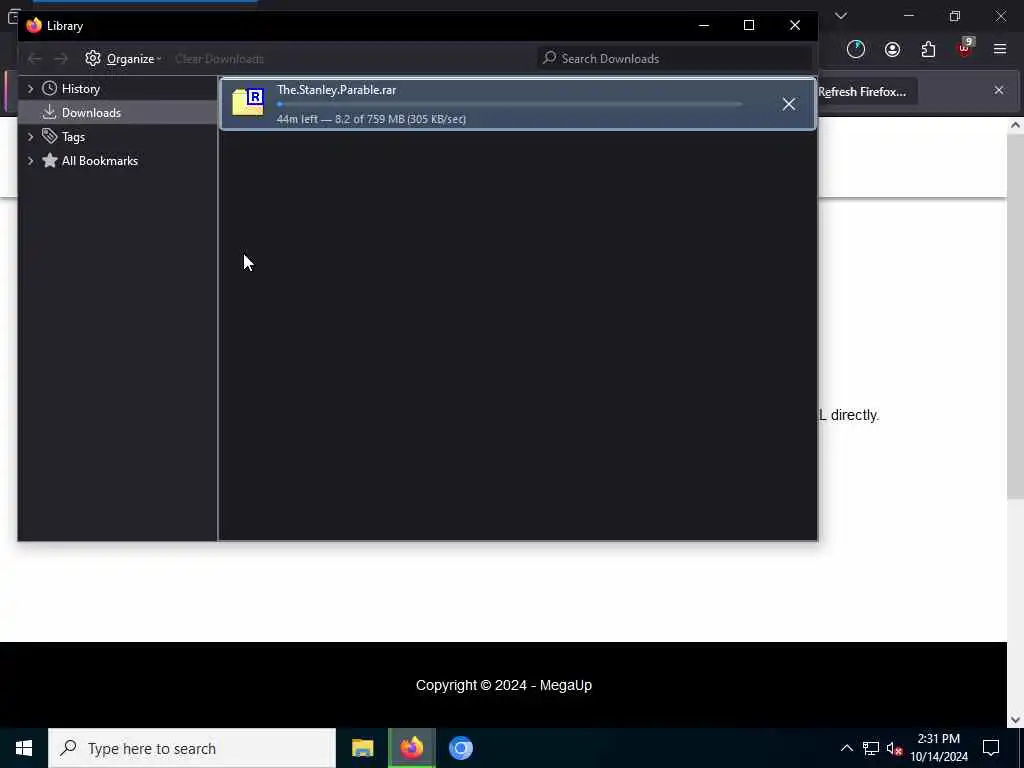Click the Firefox page vertical scrollbar
Screen dimensions: 1024x768
1015,317
